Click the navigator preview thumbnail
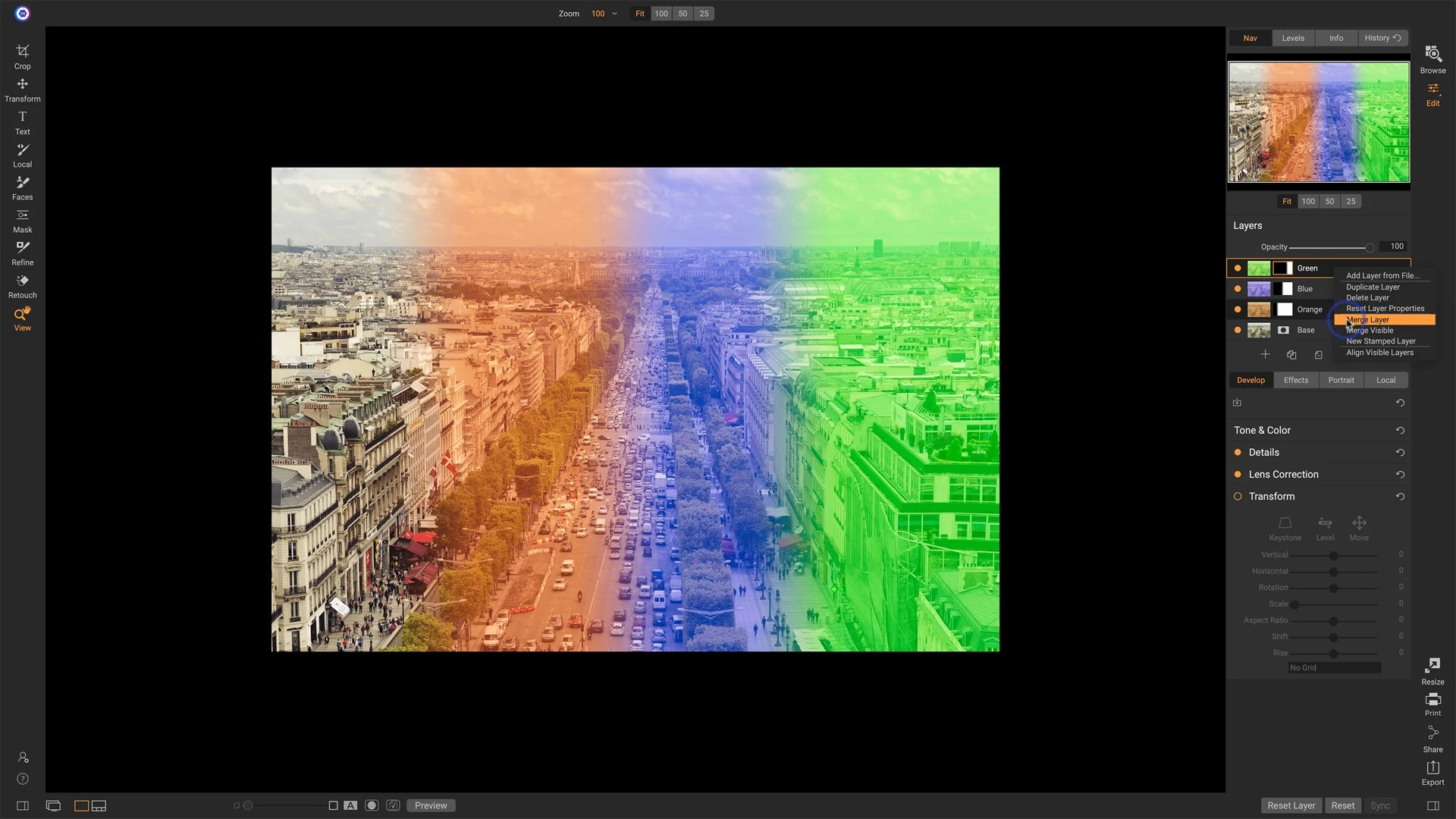This screenshot has height=819, width=1456. 1319,122
